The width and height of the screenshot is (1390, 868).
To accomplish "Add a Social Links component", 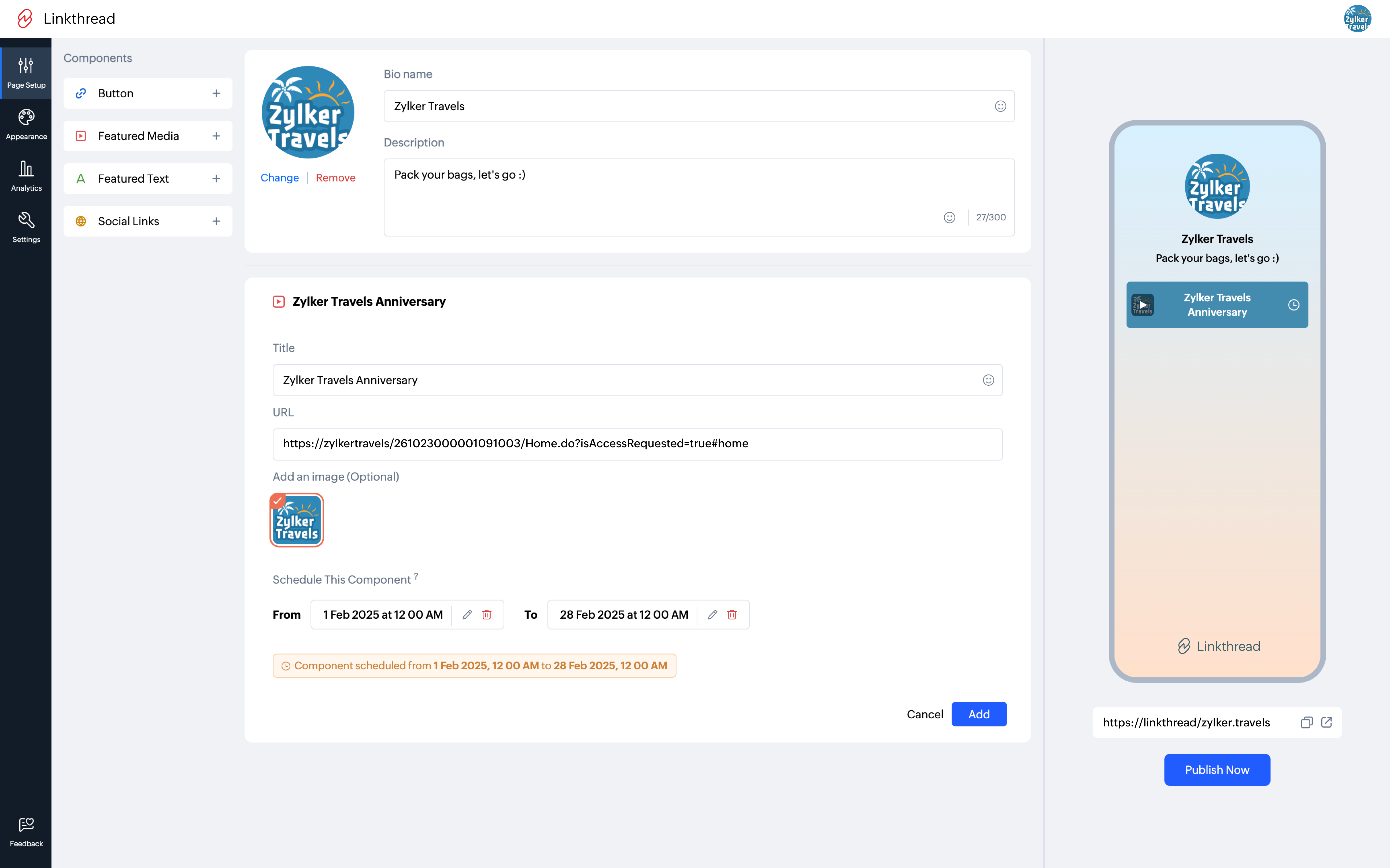I will pos(216,221).
